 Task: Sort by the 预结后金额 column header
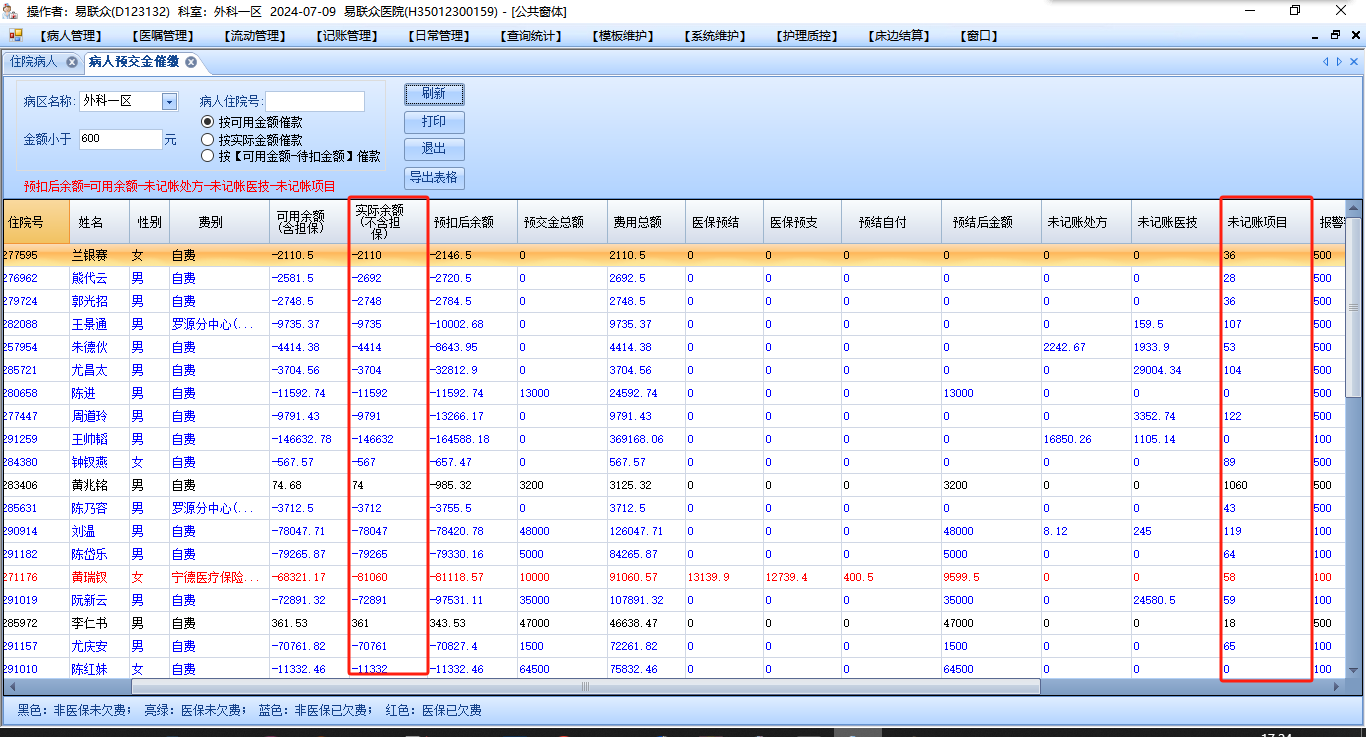[x=991, y=222]
